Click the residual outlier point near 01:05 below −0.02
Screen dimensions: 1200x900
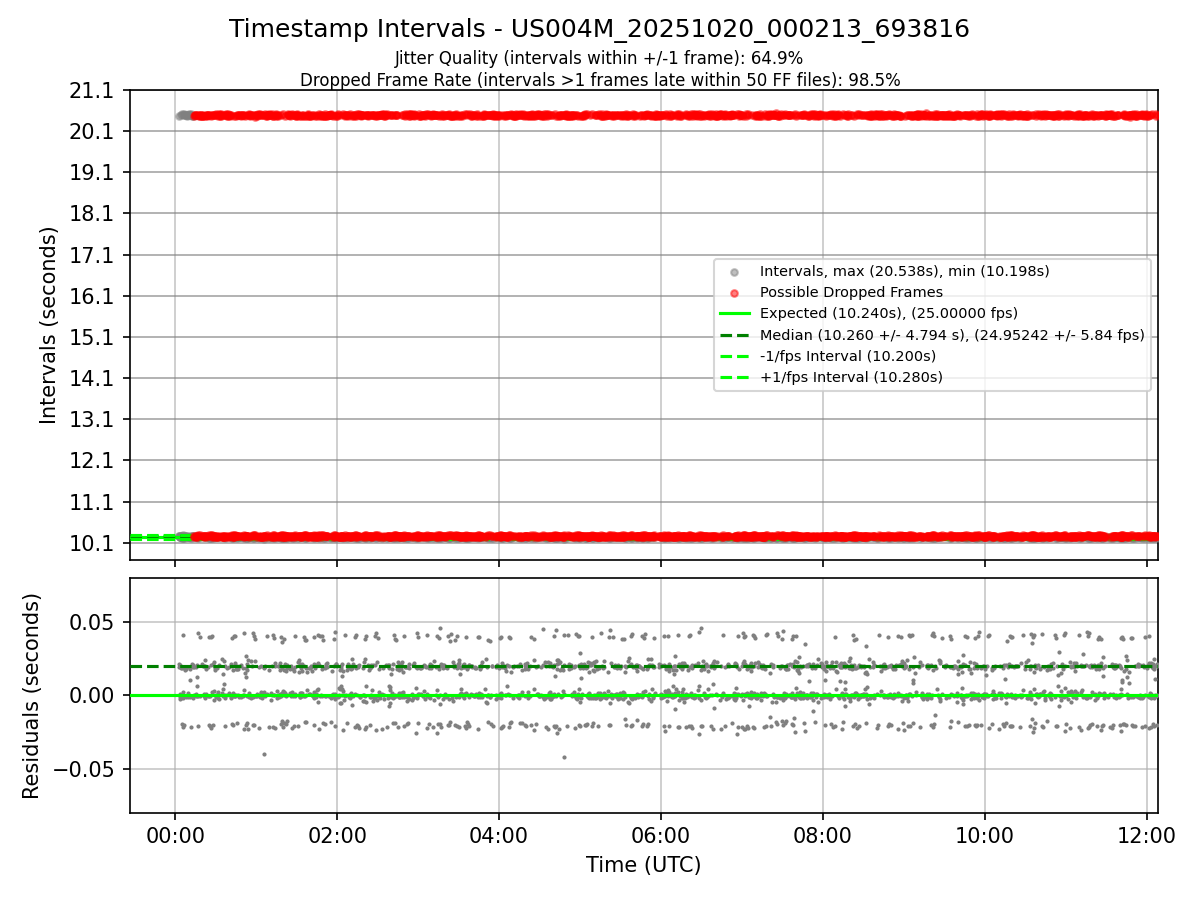pyautogui.click(x=264, y=754)
